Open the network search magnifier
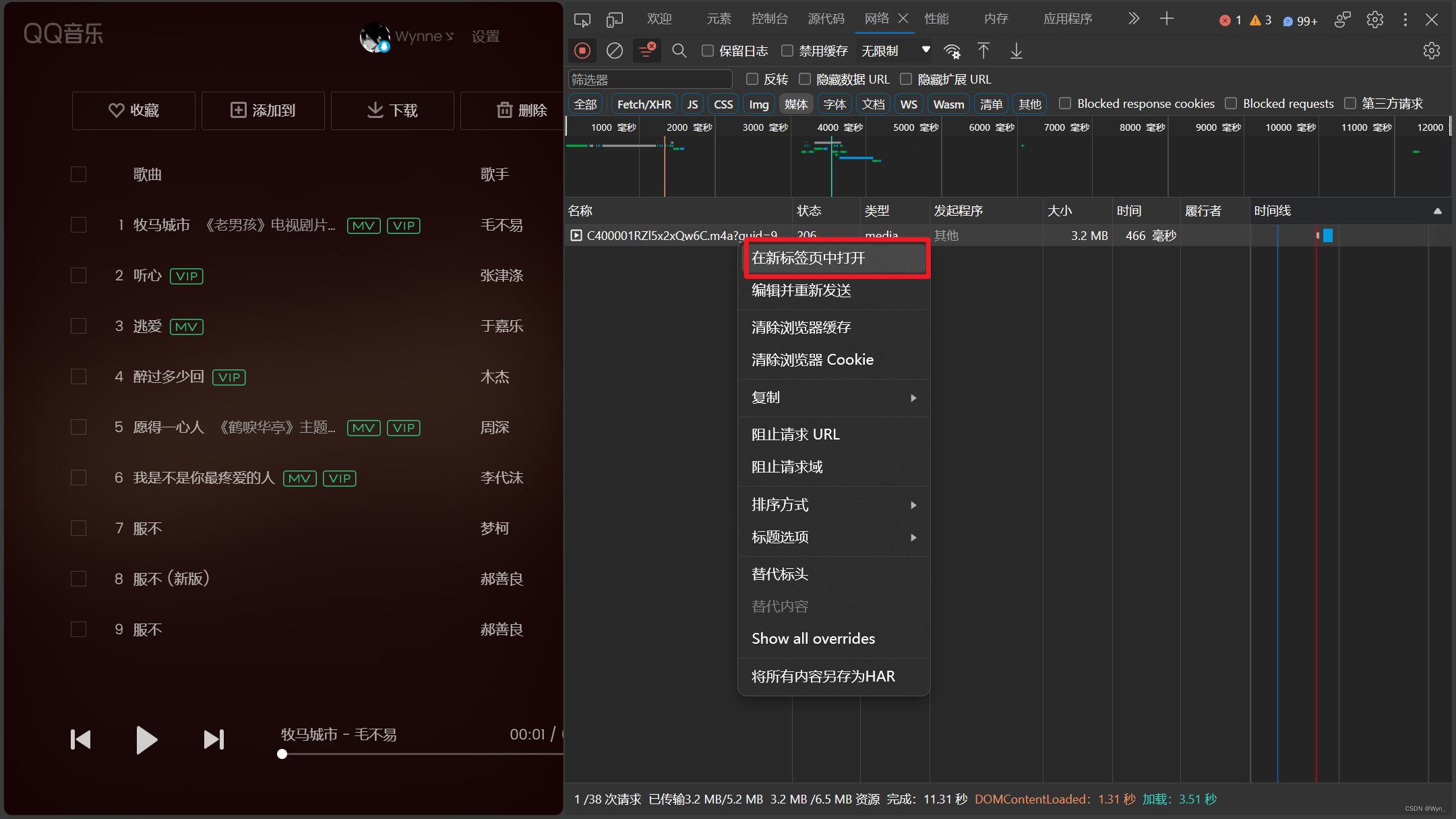1456x819 pixels. (679, 51)
